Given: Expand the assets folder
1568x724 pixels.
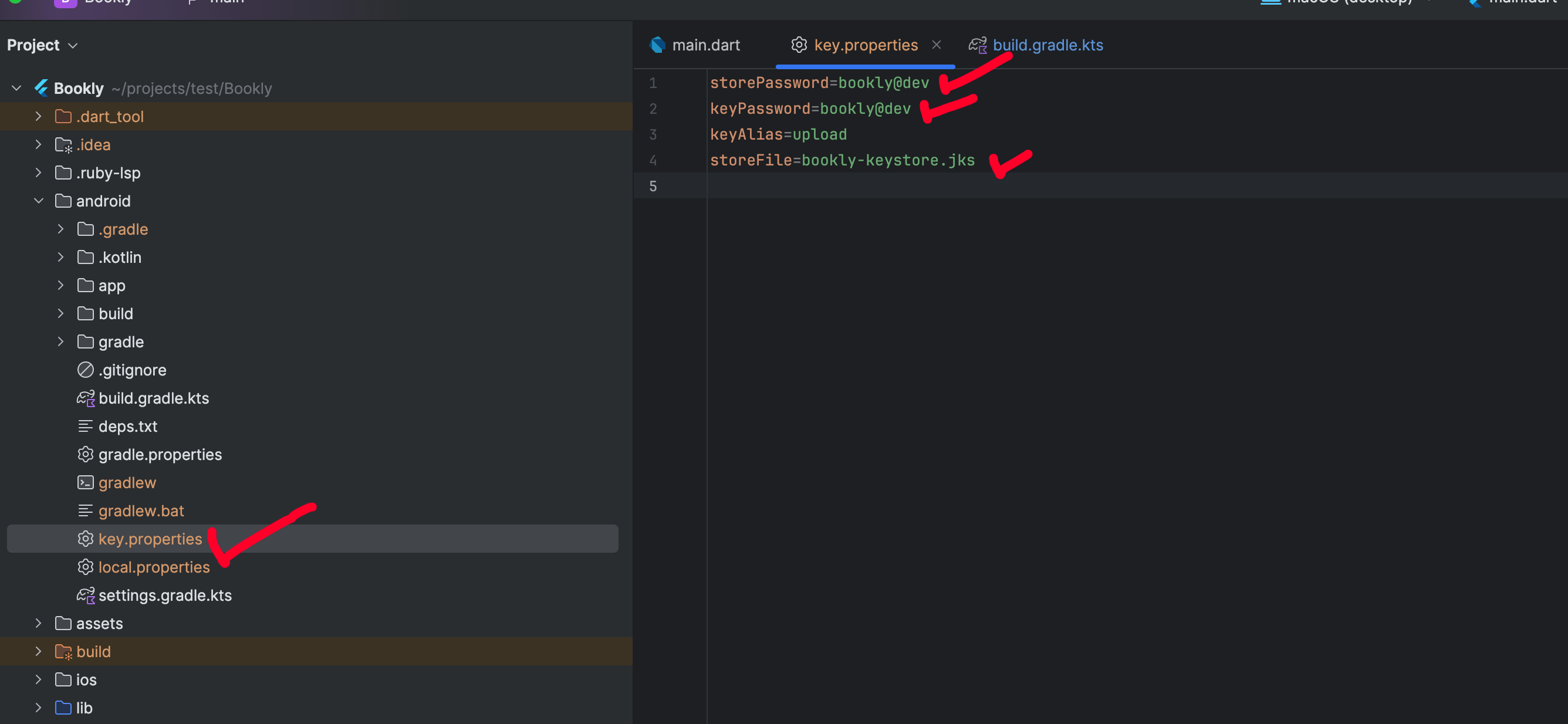Looking at the screenshot, I should click(x=38, y=623).
